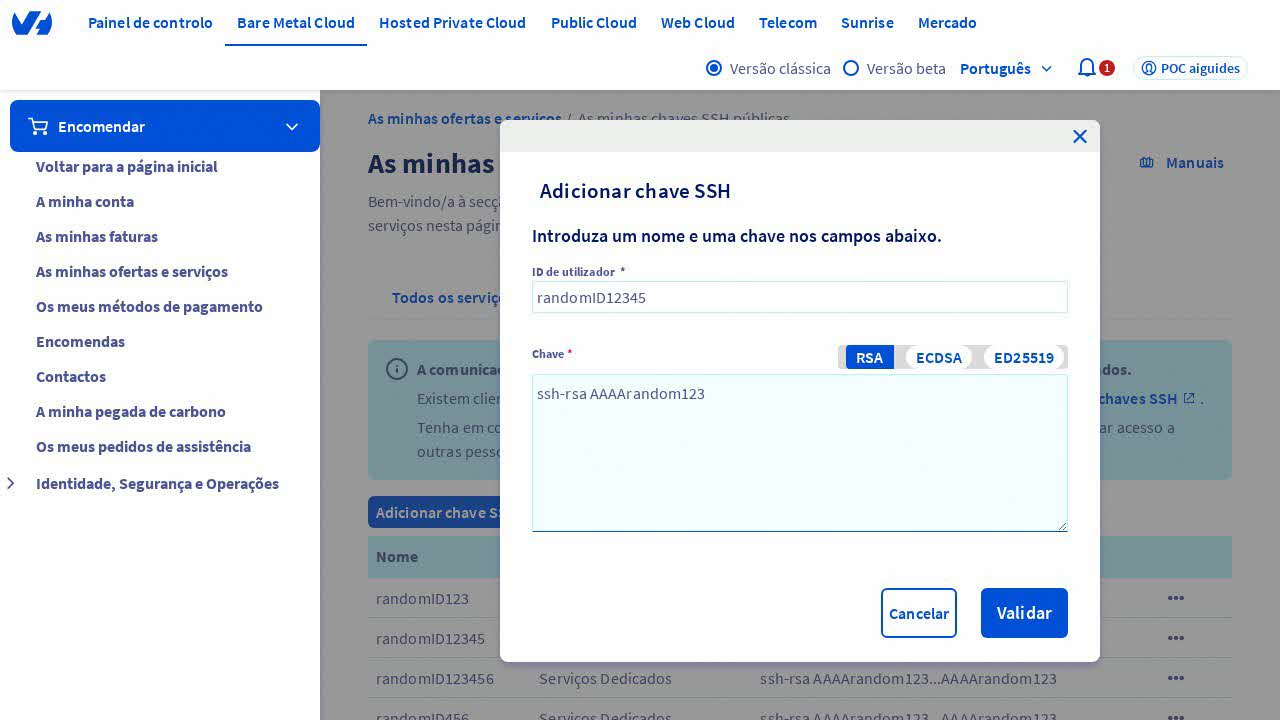Image resolution: width=1280 pixels, height=720 pixels.
Task: Open actions menu for randomID123456 row
Action: pyautogui.click(x=1175, y=678)
